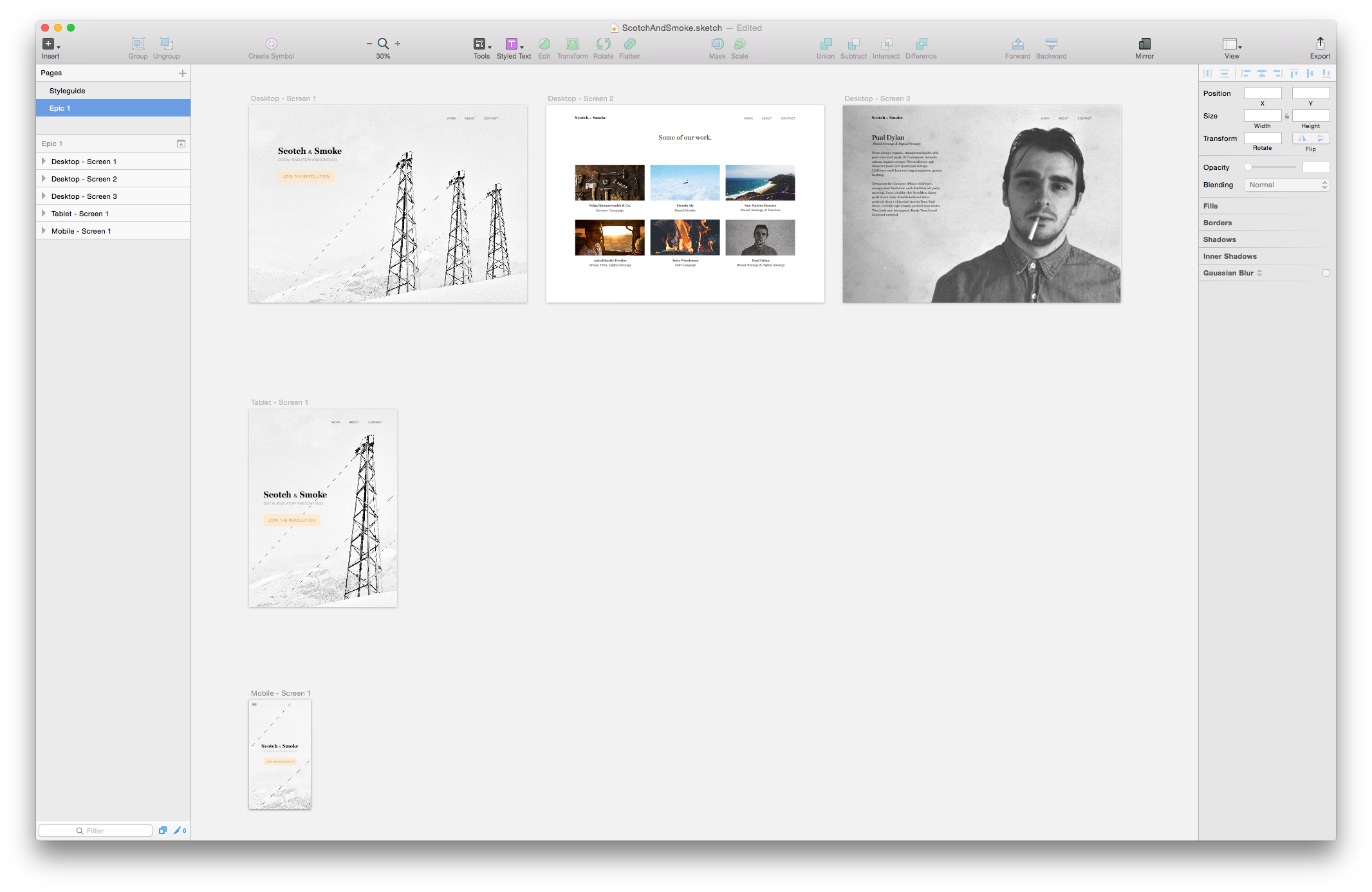1372x892 pixels.
Task: Expand the Desktop - Screen 2 layer group
Action: click(44, 178)
